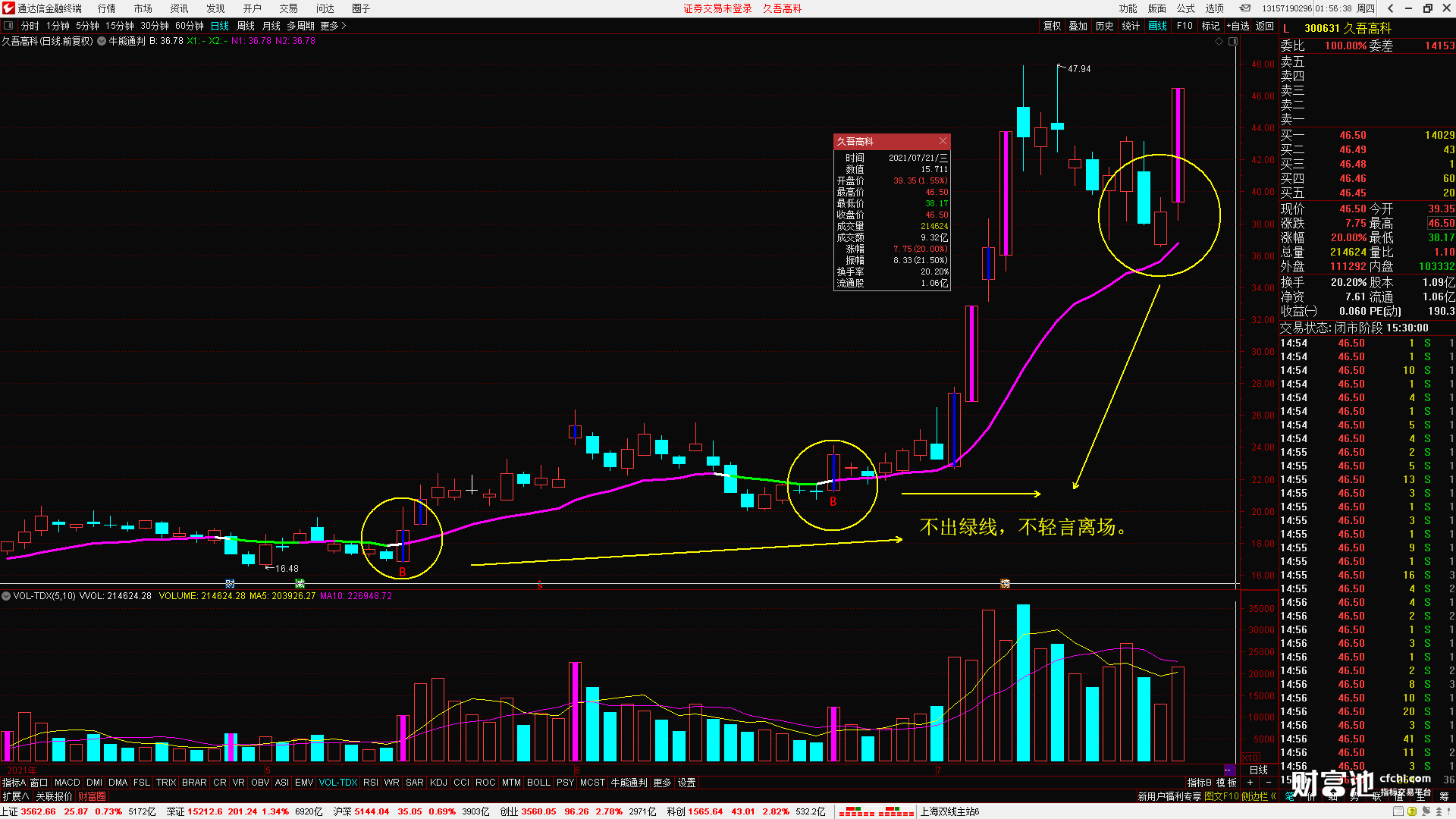Open the 行情 menu
1456x819 pixels.
coord(106,8)
